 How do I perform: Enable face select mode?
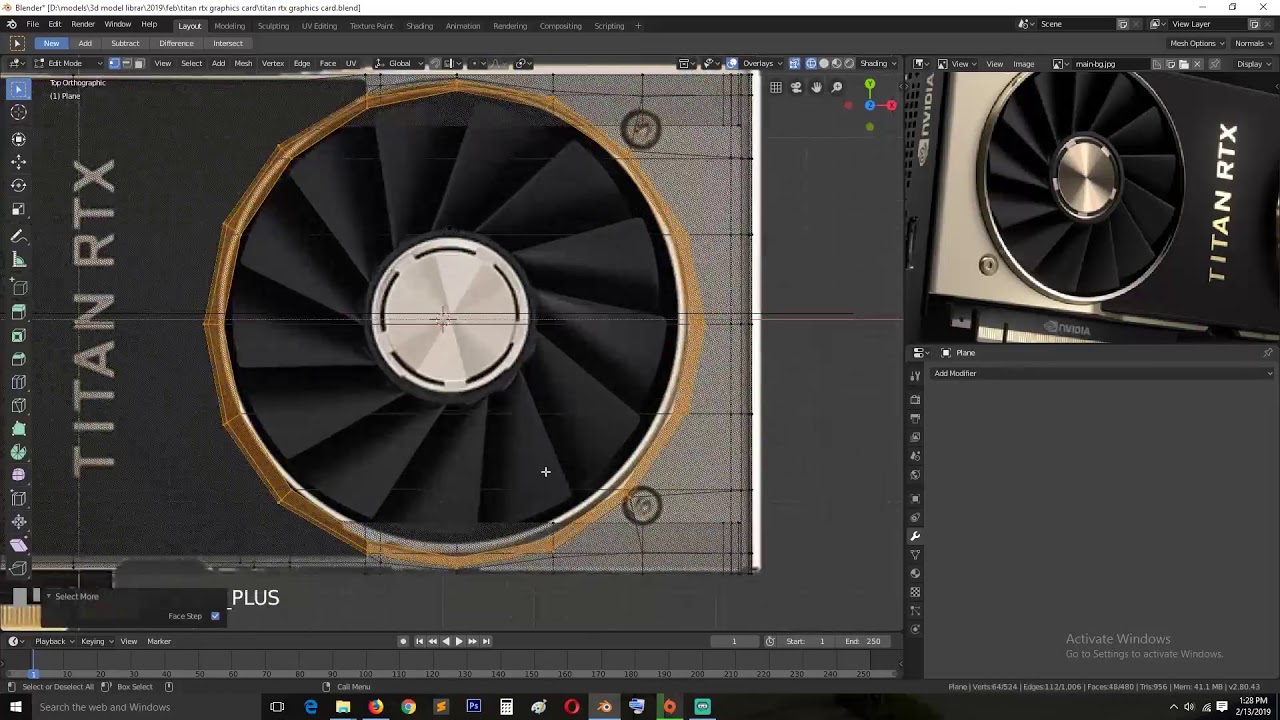[x=139, y=63]
